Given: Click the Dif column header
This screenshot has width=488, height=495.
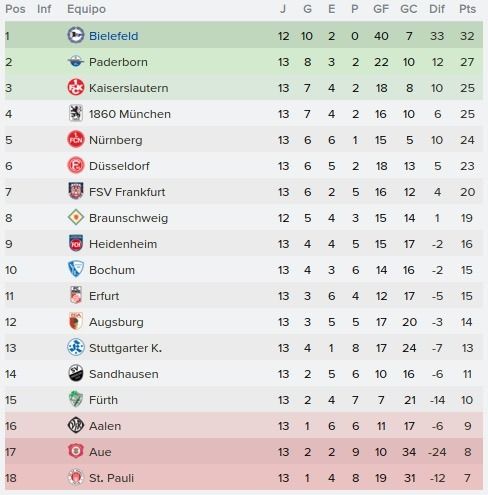Looking at the screenshot, I should 437,9.
